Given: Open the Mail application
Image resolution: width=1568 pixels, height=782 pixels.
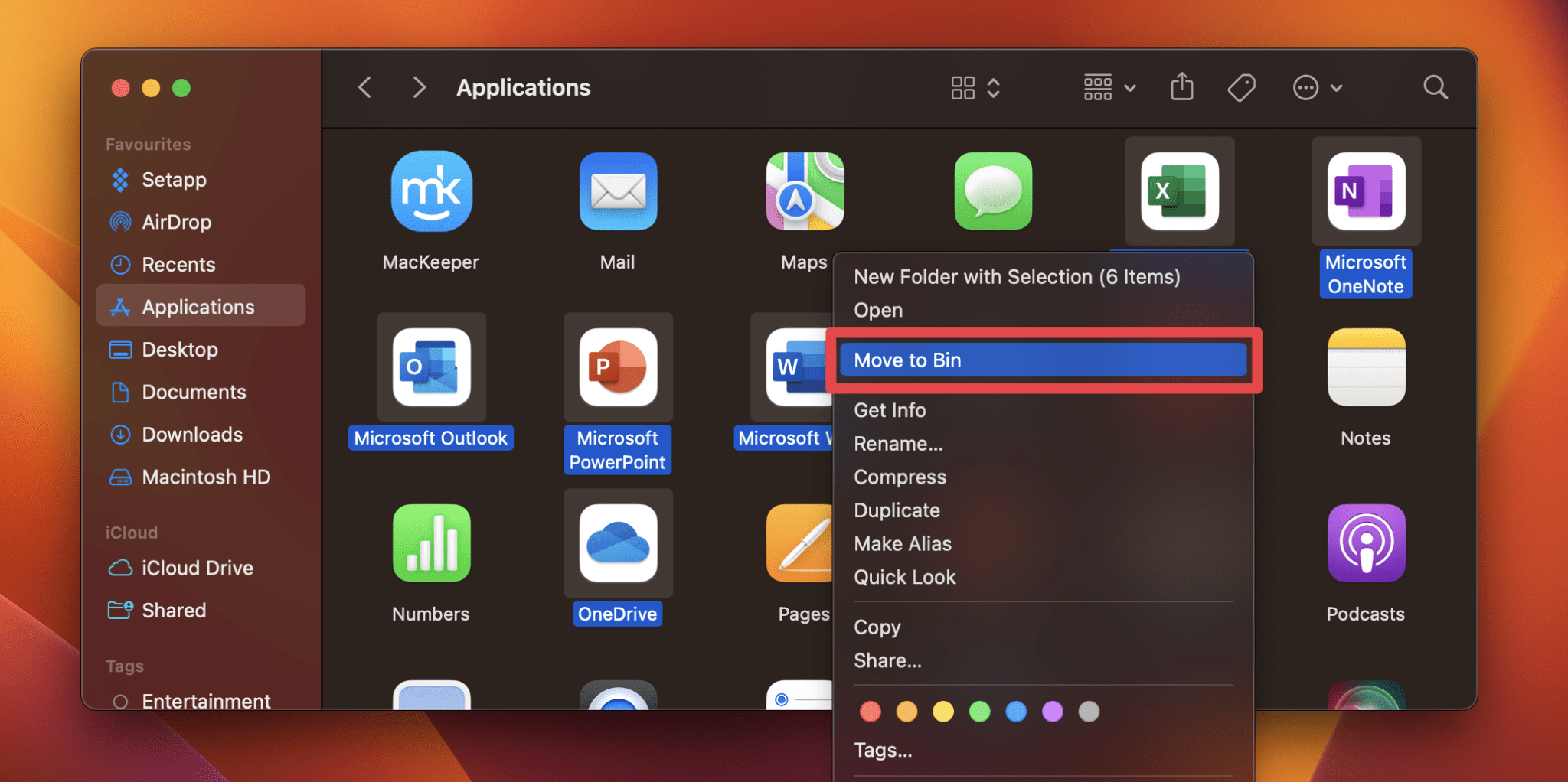Looking at the screenshot, I should click(x=617, y=191).
